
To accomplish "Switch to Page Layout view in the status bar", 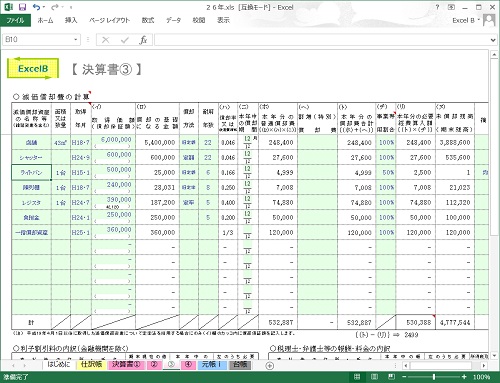I will click(374, 377).
